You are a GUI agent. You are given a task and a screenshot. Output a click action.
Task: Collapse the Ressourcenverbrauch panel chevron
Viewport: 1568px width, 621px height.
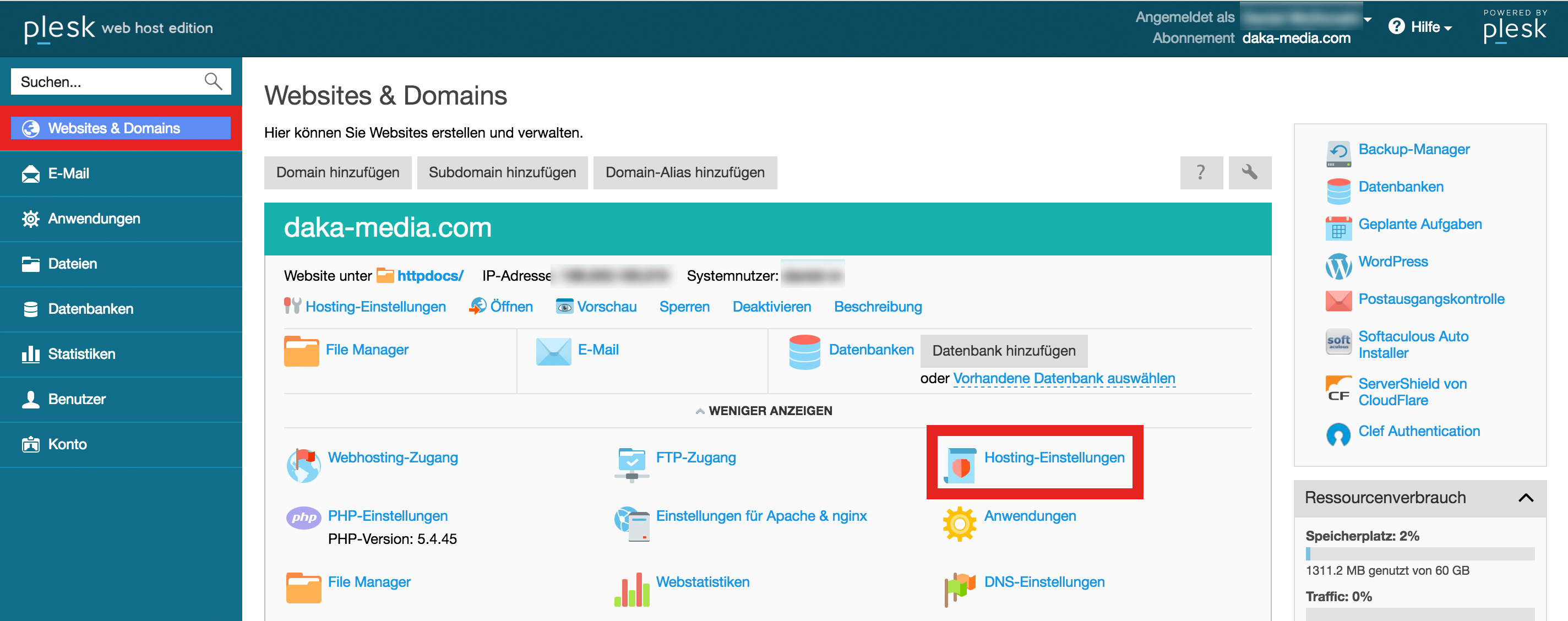(x=1526, y=498)
